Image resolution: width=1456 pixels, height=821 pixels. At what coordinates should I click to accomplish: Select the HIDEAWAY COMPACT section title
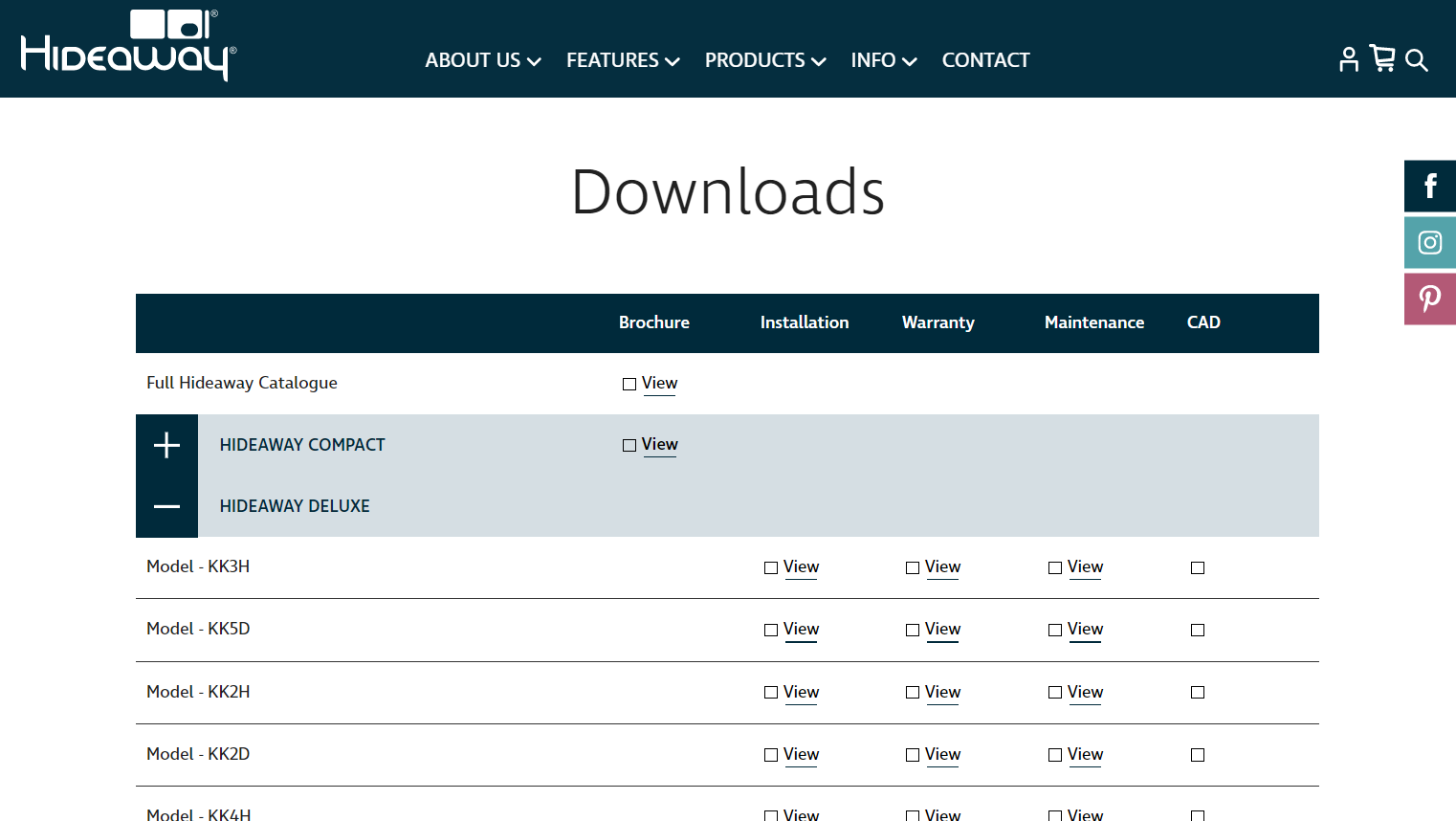coord(302,445)
